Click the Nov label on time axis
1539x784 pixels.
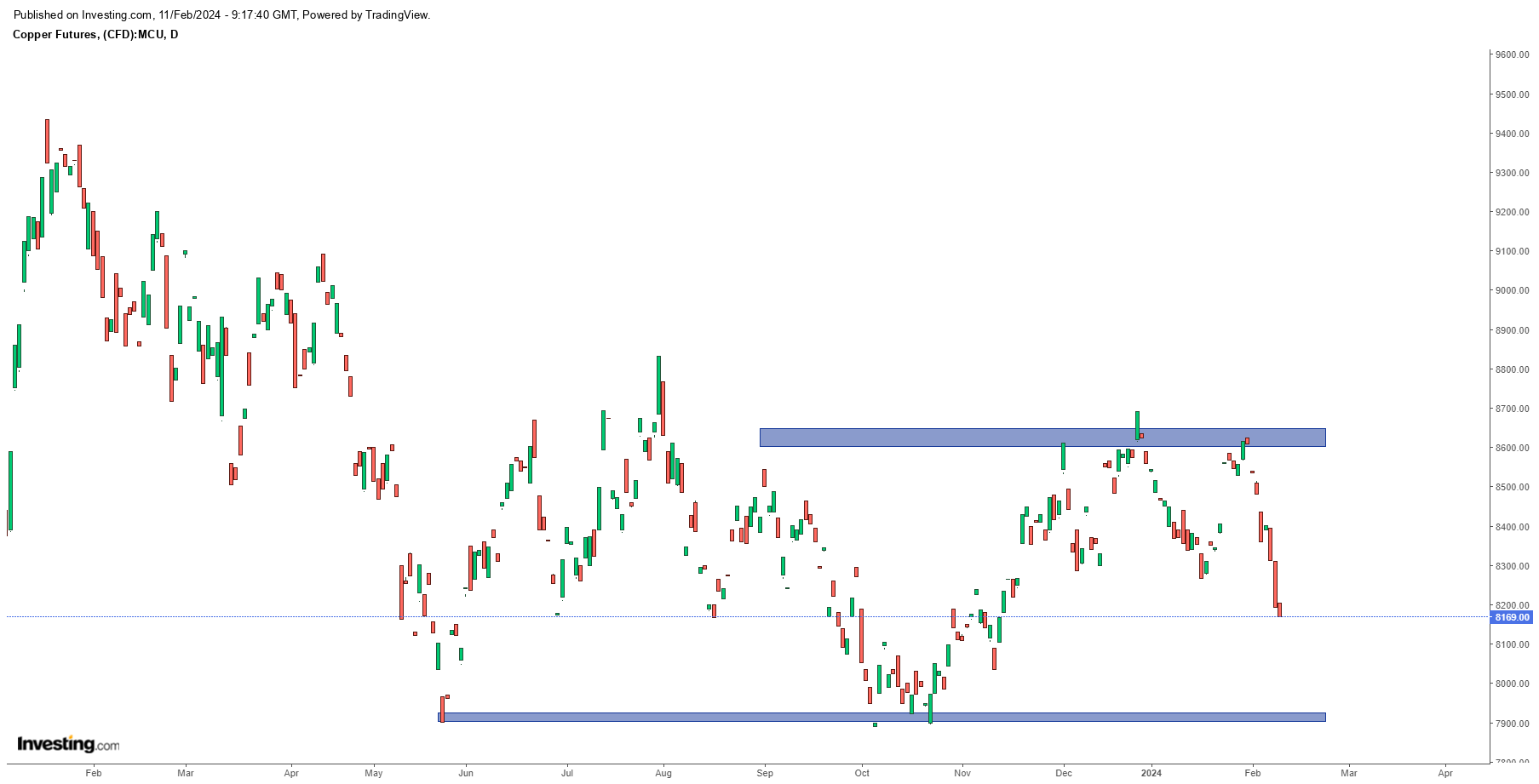(962, 773)
